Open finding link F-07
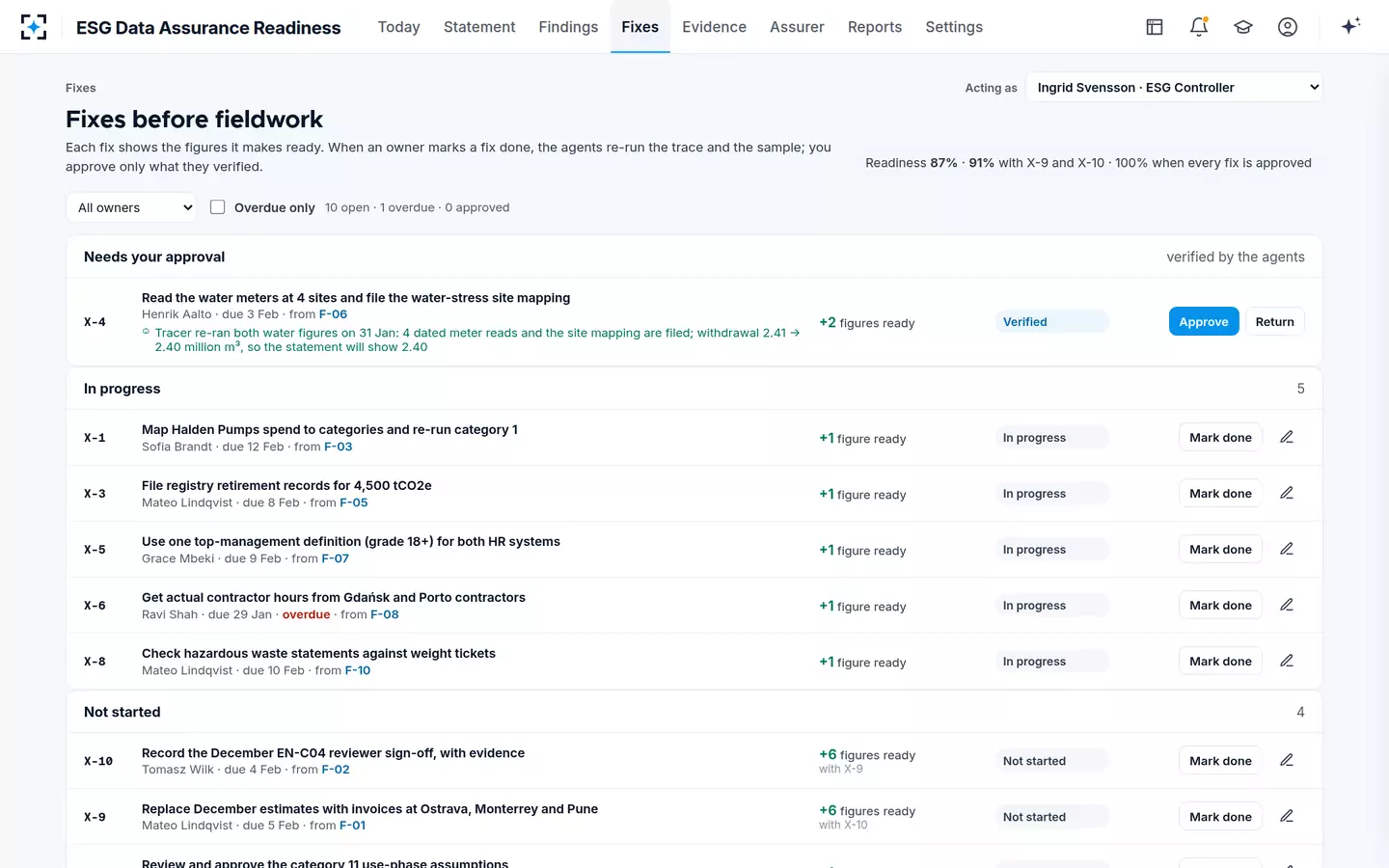Viewport: 1389px width, 868px height. pyautogui.click(x=336, y=558)
